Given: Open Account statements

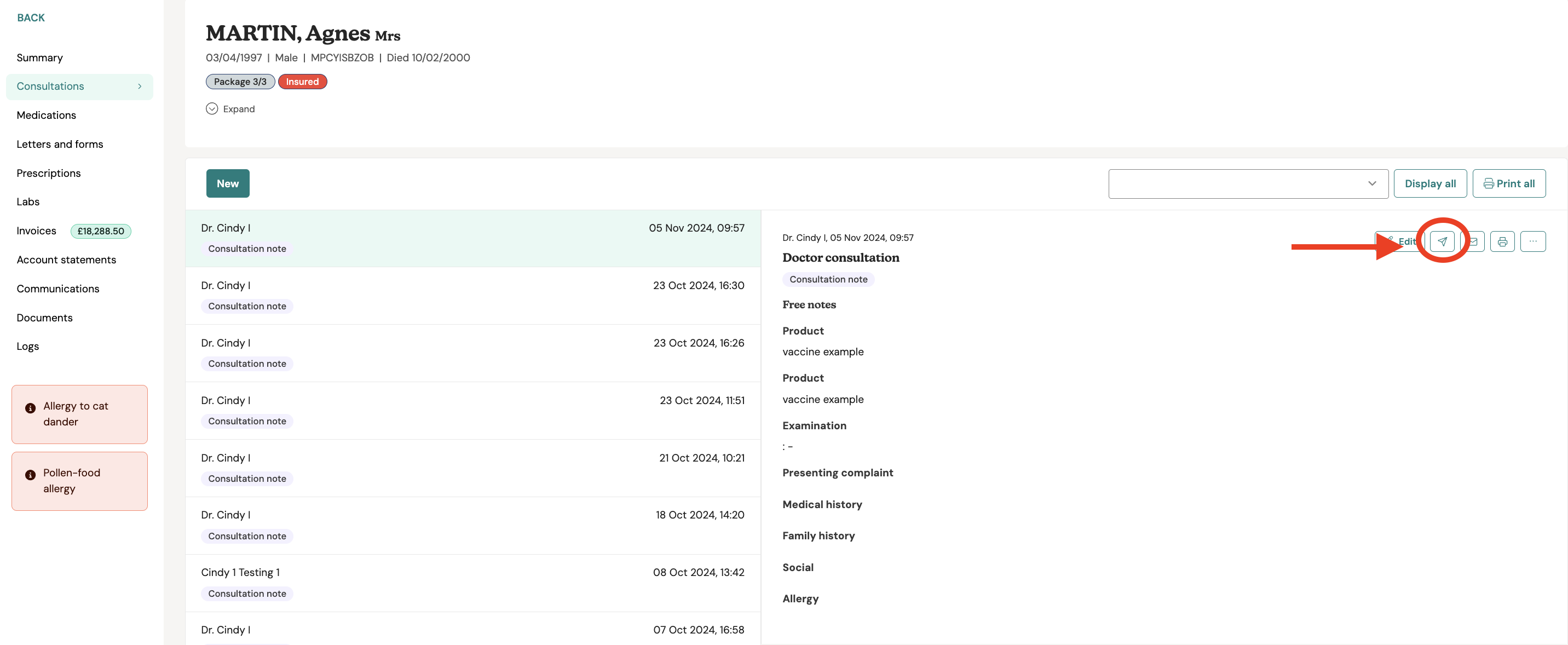Looking at the screenshot, I should pos(66,259).
